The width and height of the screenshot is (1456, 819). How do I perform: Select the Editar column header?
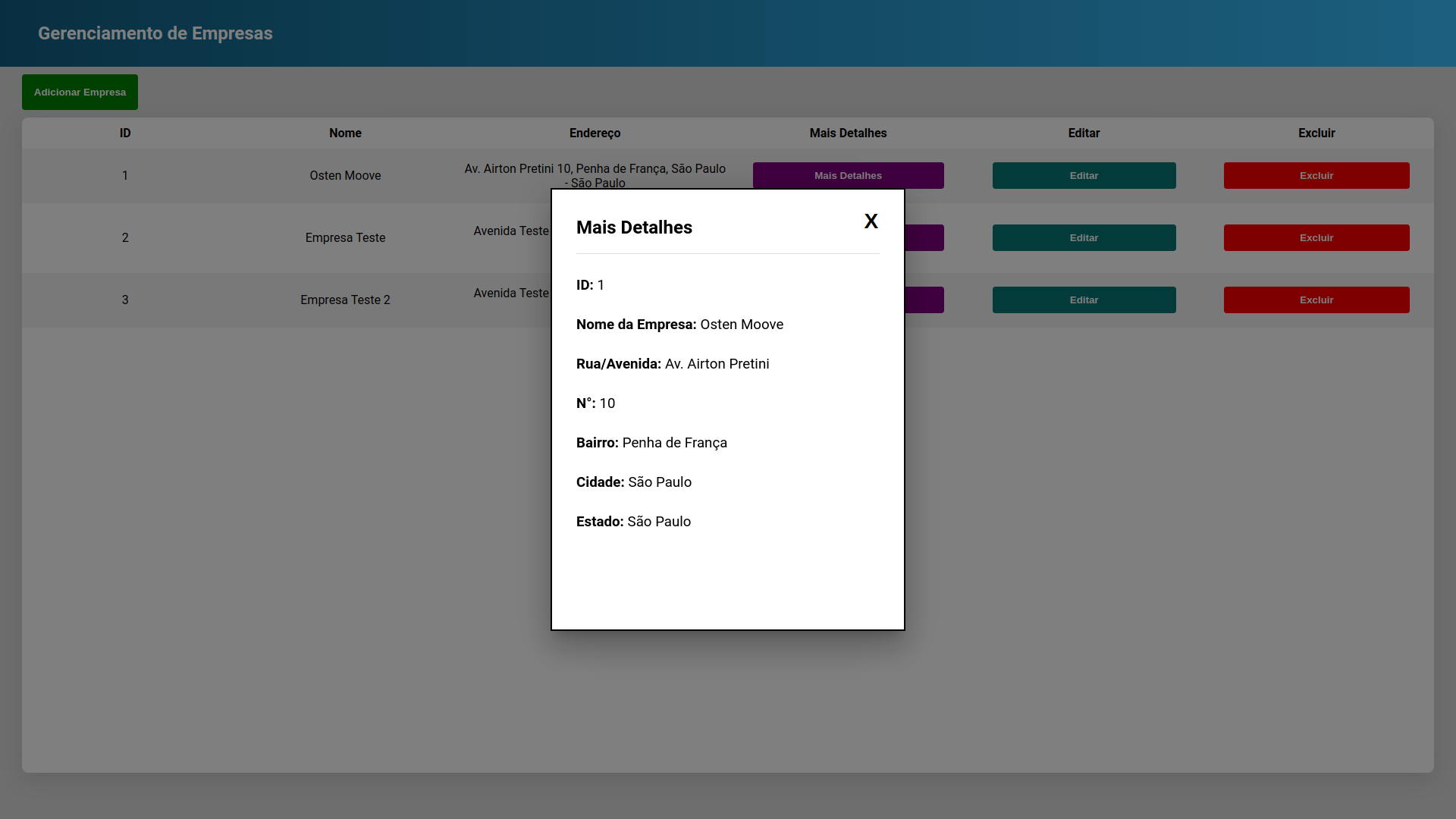click(x=1084, y=133)
